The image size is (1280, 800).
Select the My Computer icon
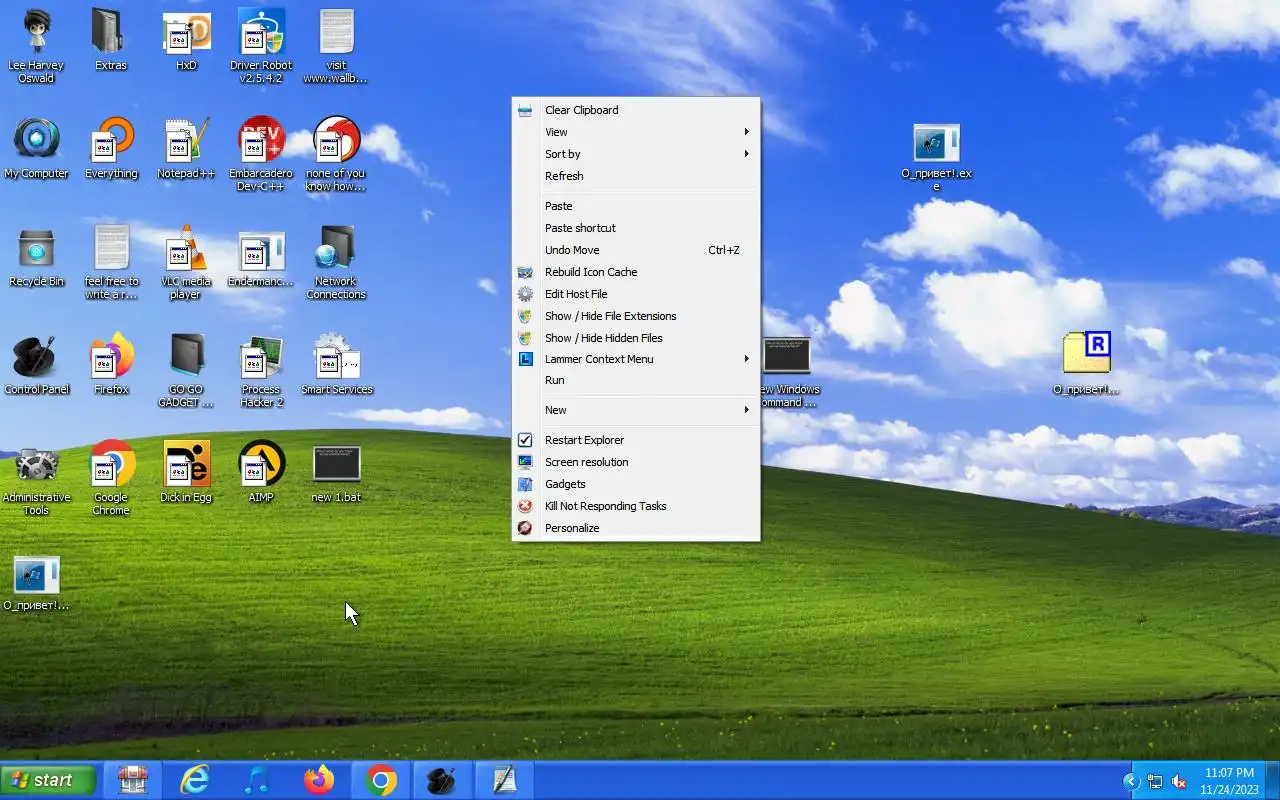[x=36, y=148]
